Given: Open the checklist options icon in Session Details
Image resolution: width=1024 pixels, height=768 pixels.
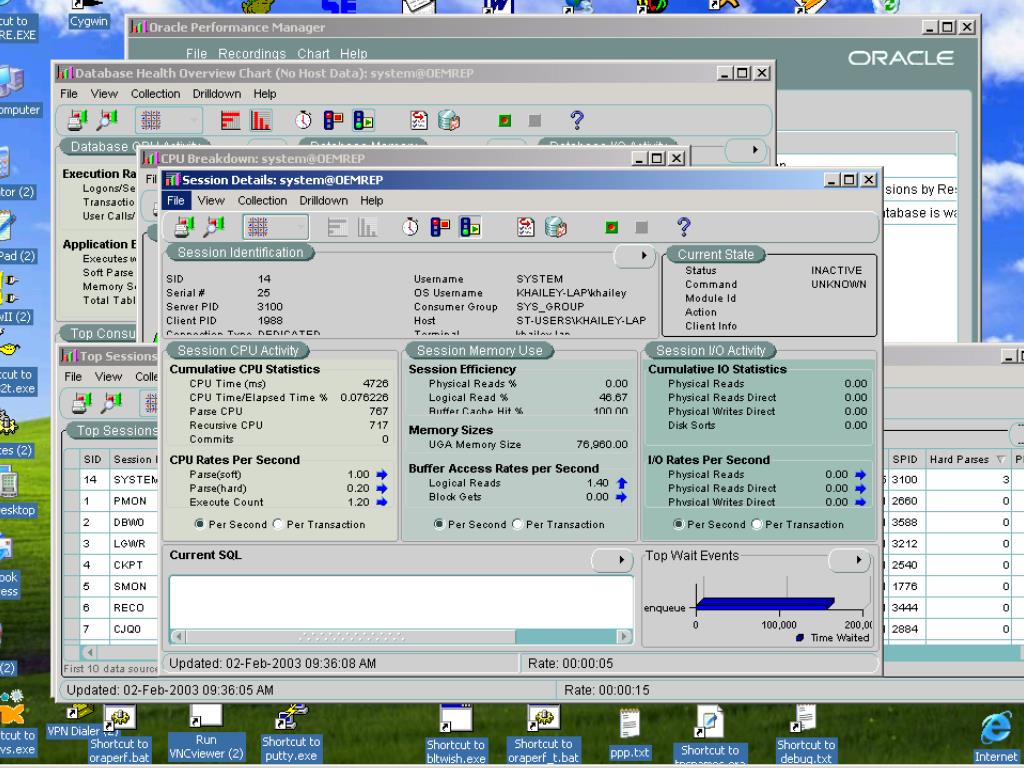Looking at the screenshot, I should (526, 227).
